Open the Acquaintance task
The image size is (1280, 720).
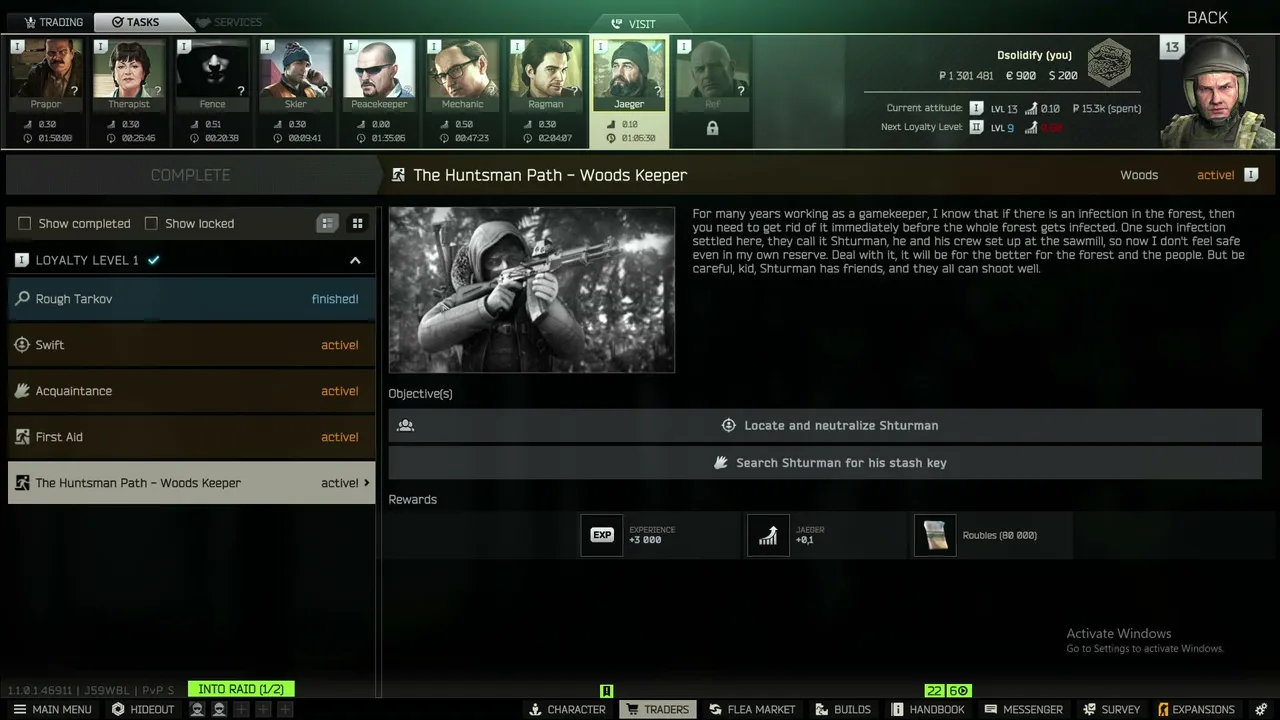coord(191,391)
